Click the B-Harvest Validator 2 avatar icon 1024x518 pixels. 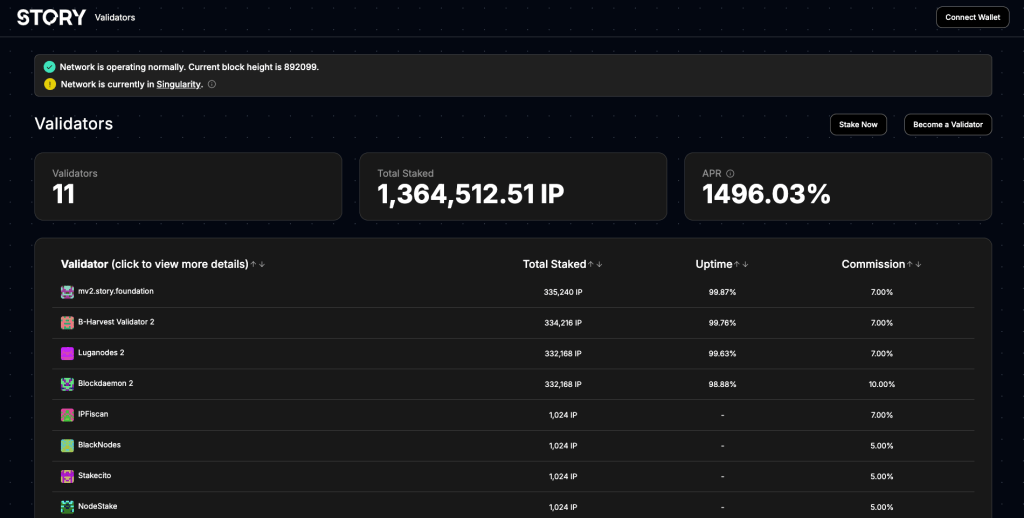[x=67, y=323]
